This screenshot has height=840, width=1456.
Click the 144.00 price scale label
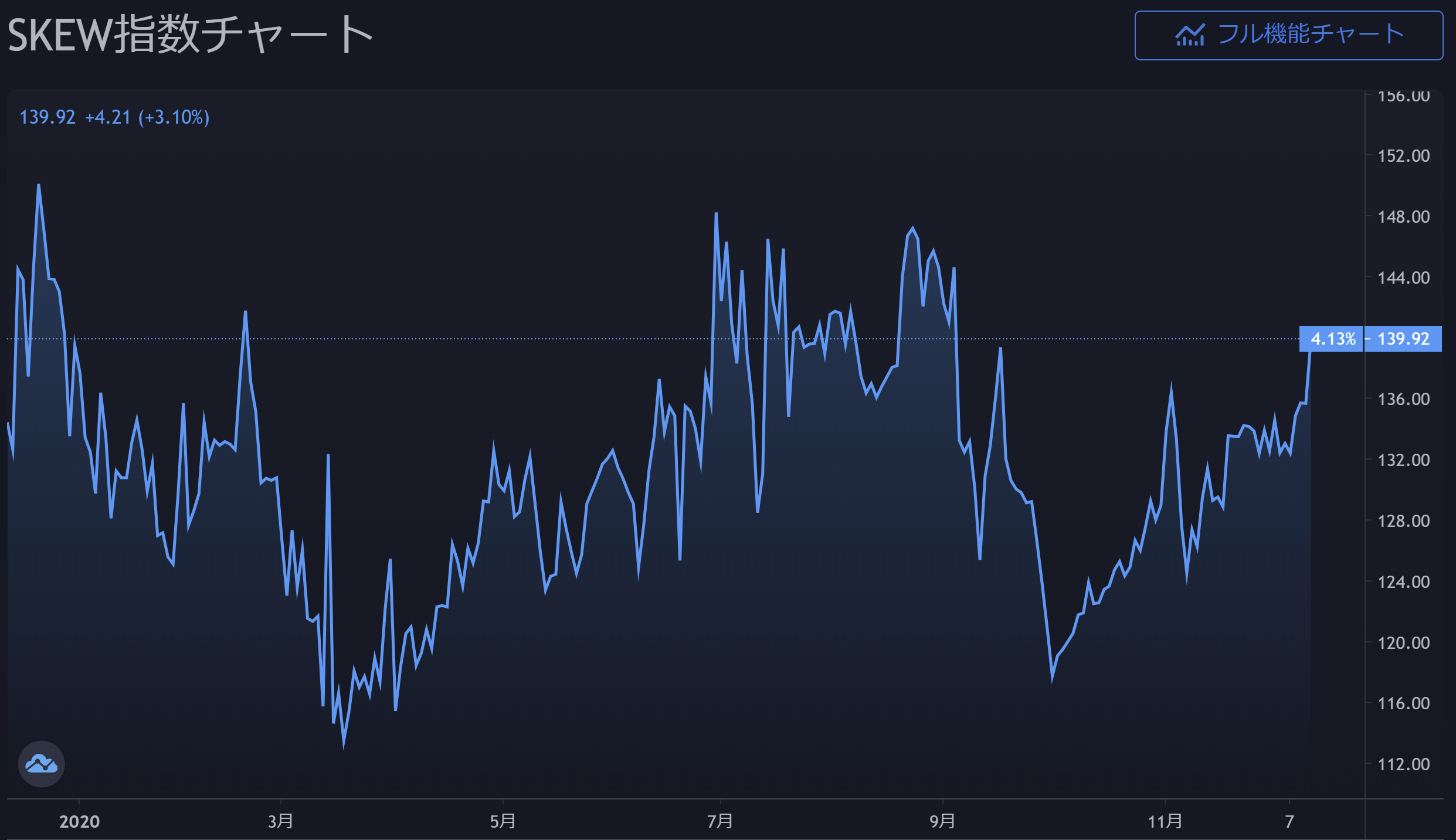1403,278
